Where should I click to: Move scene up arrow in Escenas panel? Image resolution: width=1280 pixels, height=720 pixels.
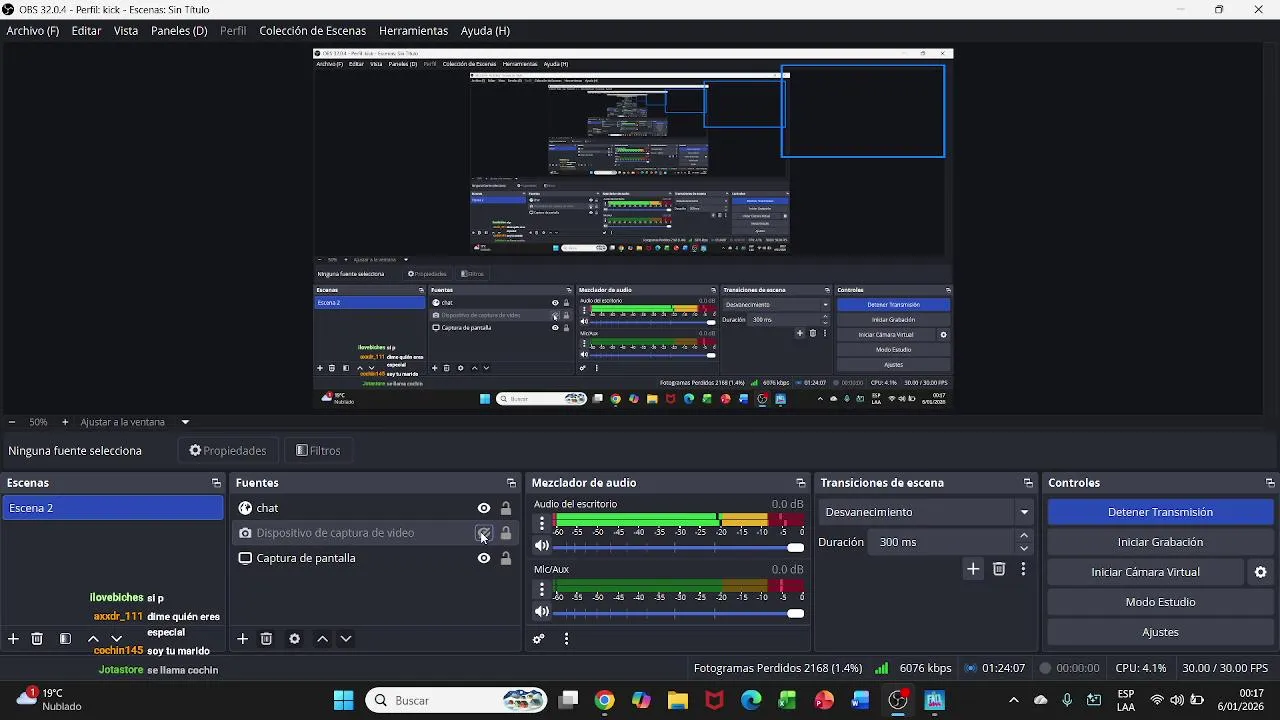(x=93, y=639)
